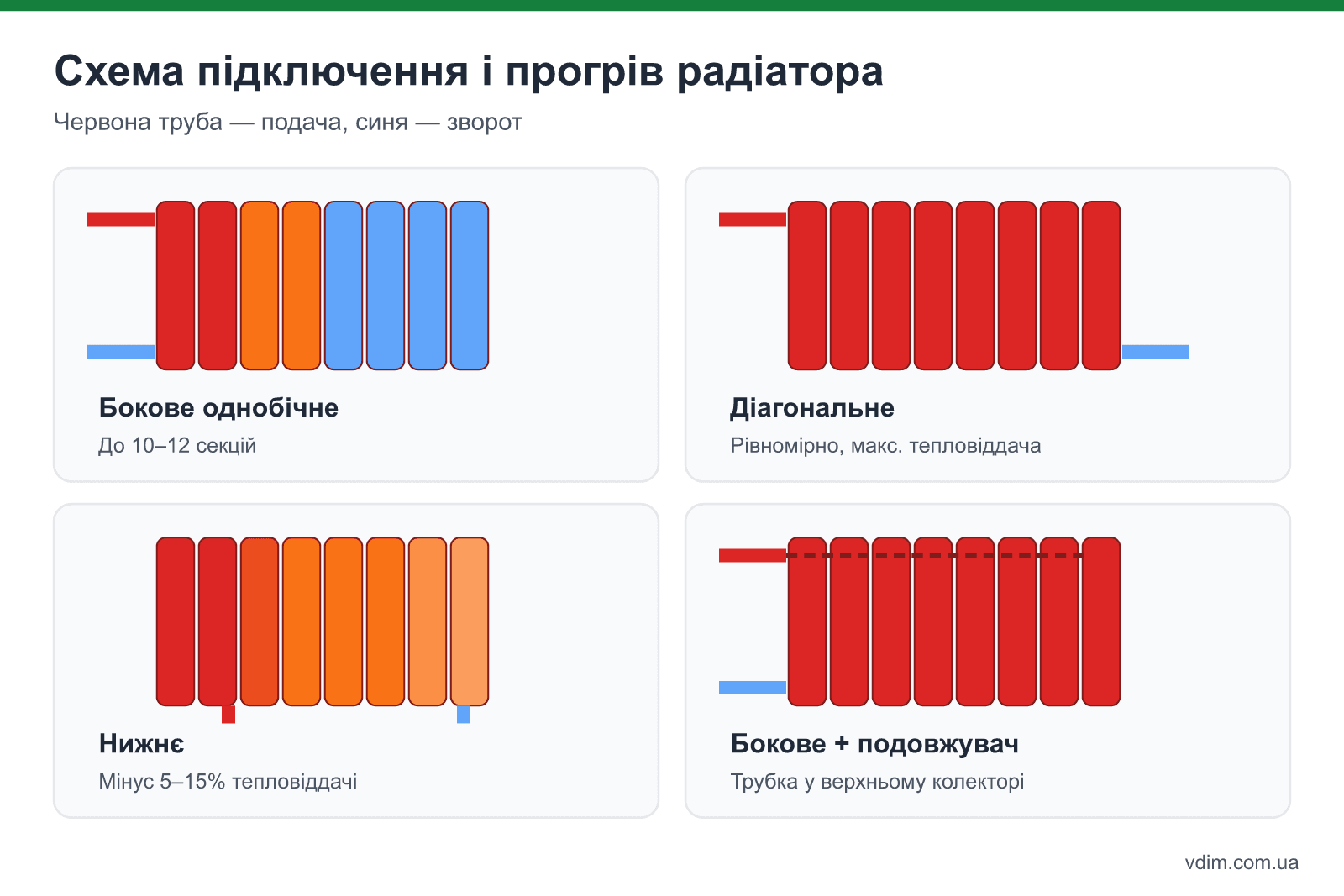Click the heading "Бокове однобічне"

[x=218, y=408]
